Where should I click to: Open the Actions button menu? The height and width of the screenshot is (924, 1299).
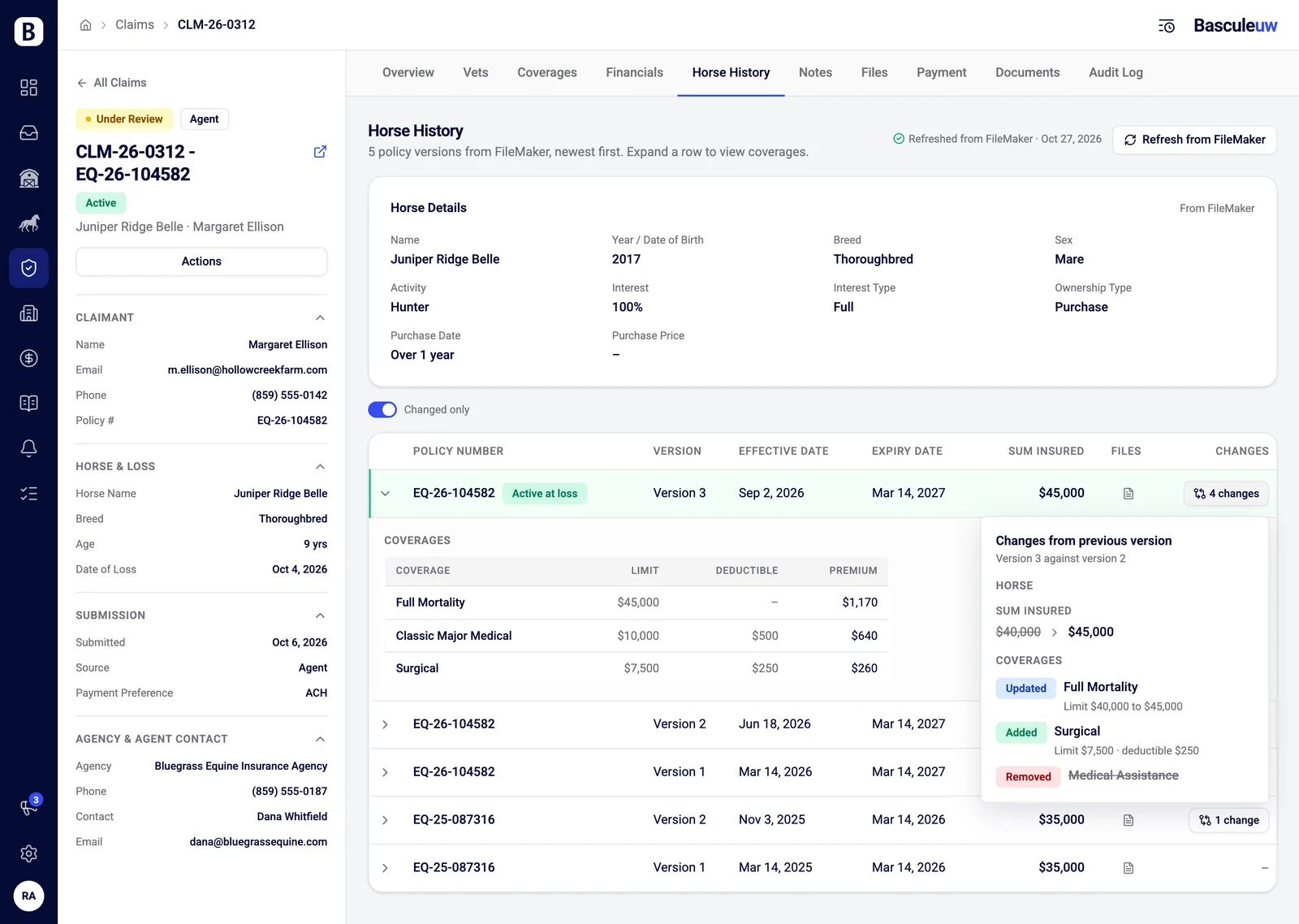(x=201, y=261)
